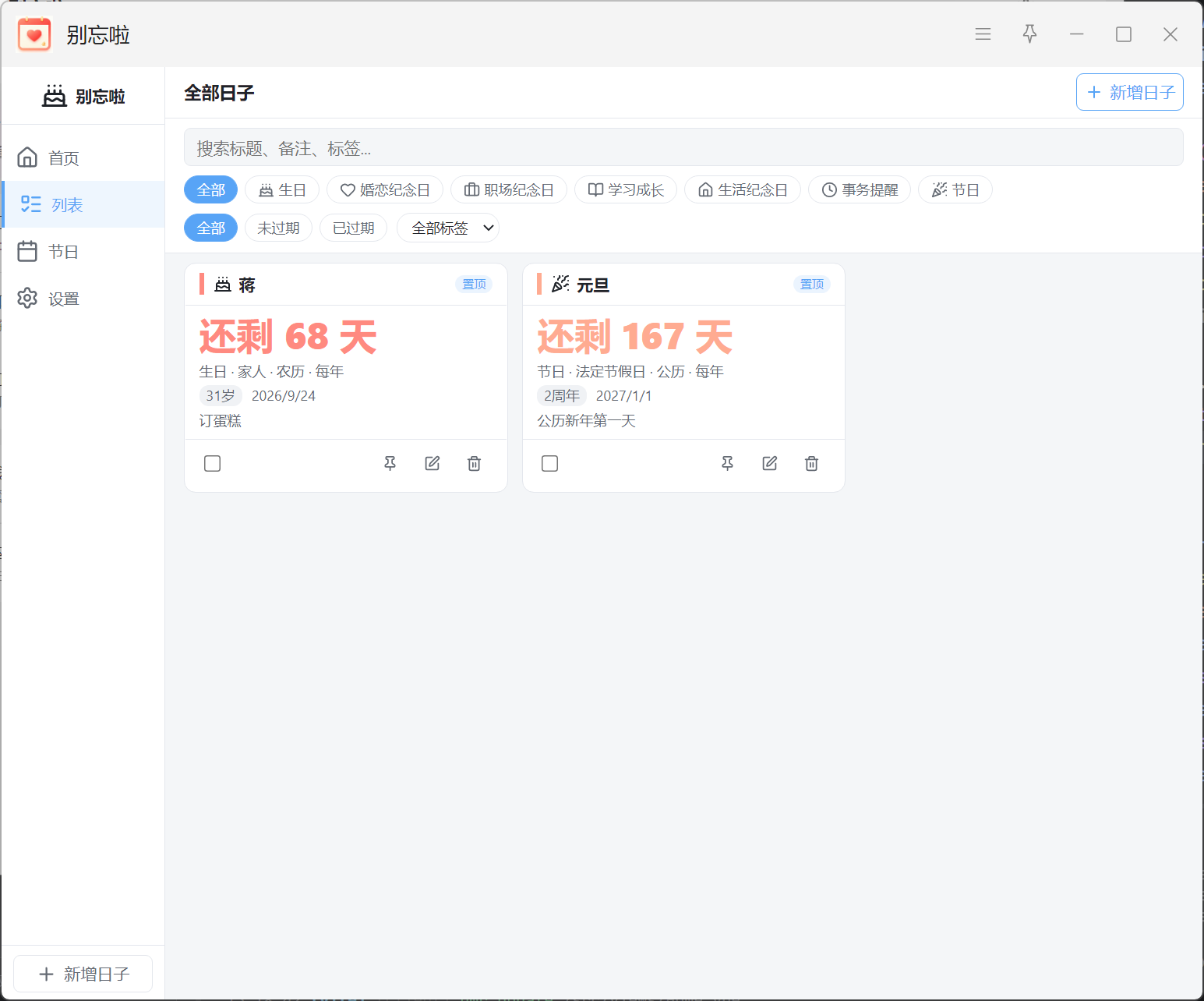
Task: Pin the 蒋 birthday card
Action: coord(390,464)
